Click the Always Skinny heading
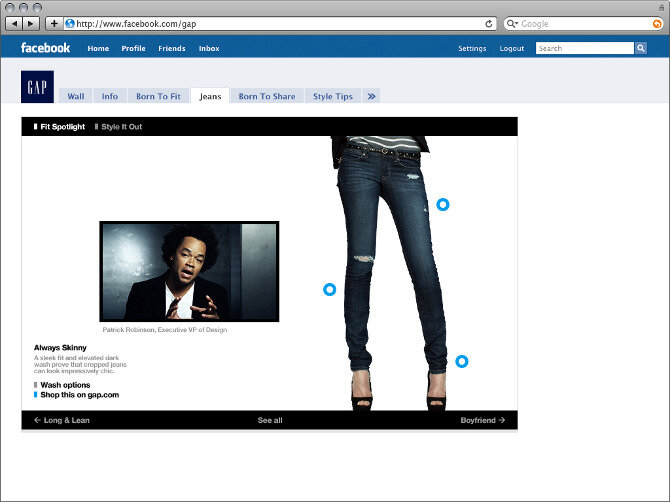670x502 pixels. (x=60, y=347)
